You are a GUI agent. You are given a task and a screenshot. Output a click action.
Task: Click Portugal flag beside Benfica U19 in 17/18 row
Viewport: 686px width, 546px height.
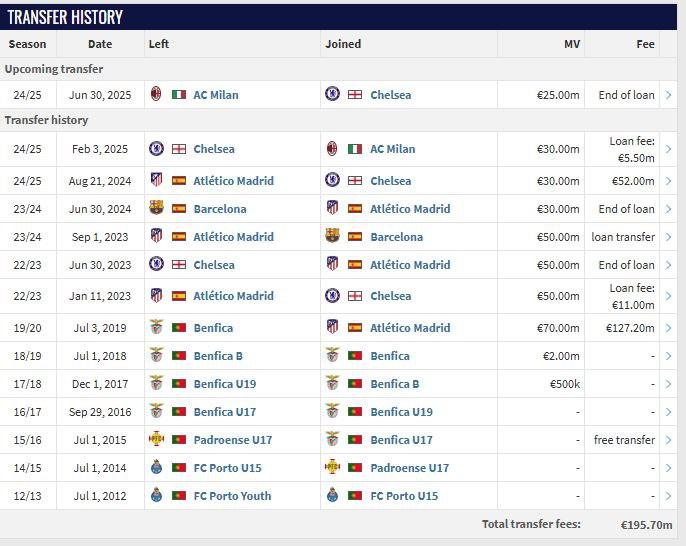click(x=179, y=384)
